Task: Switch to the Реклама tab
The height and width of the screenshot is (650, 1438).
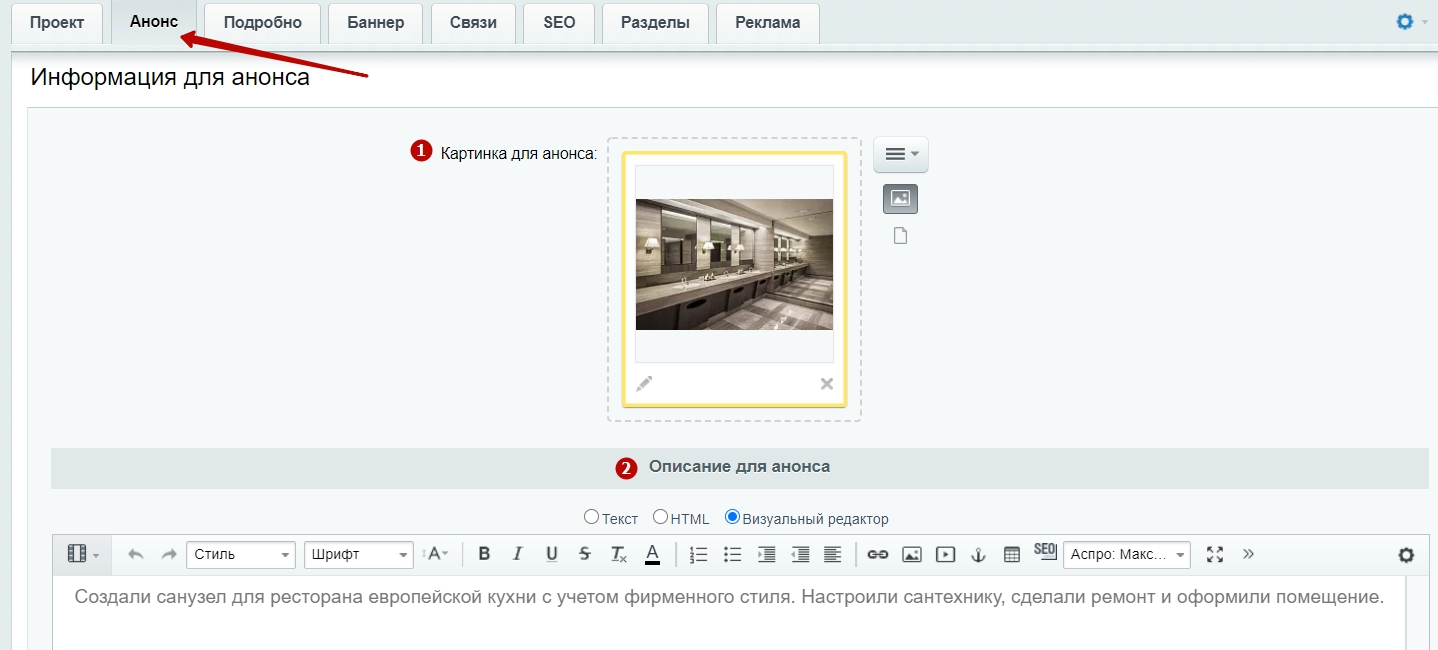Action: tap(768, 23)
